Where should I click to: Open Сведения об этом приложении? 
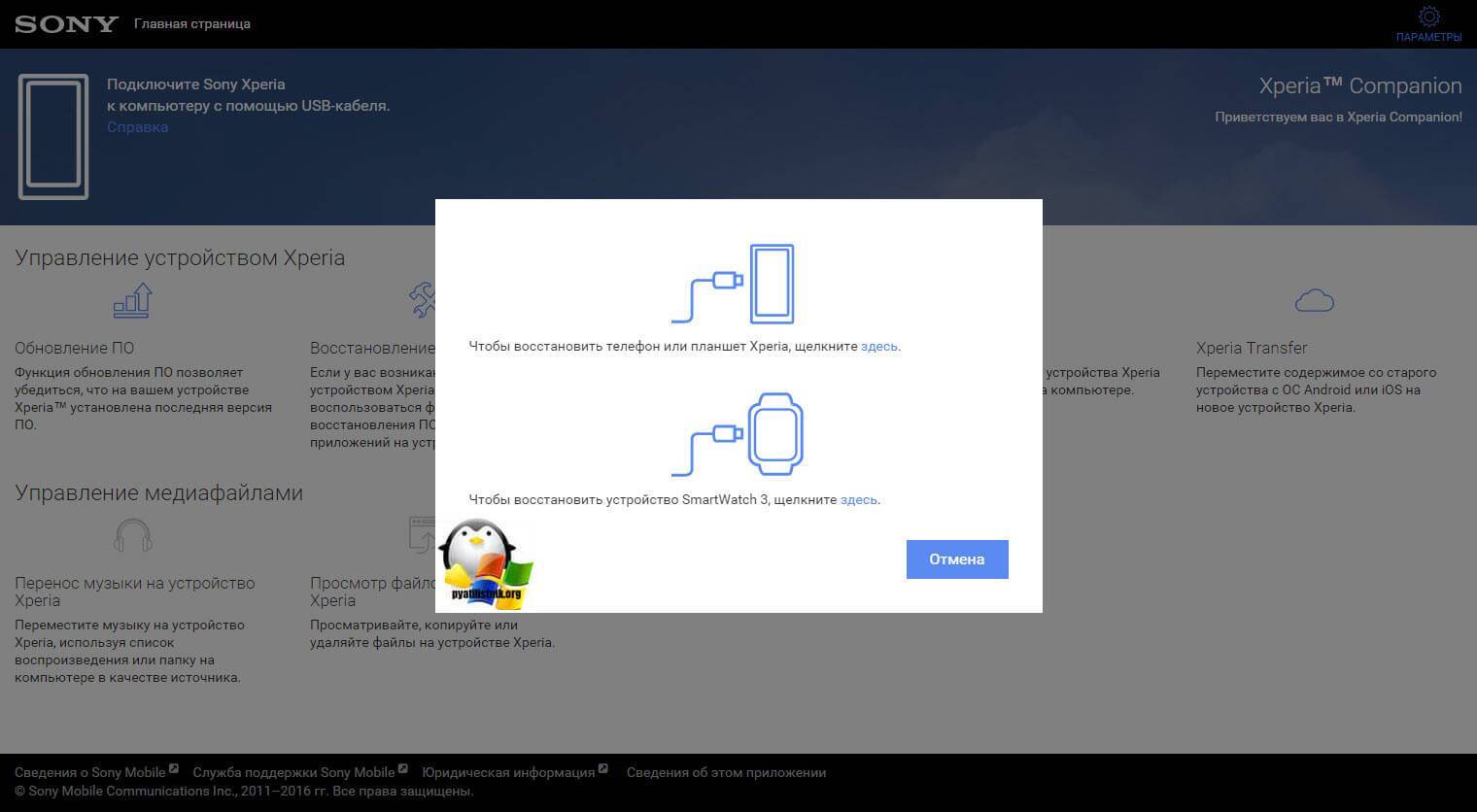coord(726,772)
